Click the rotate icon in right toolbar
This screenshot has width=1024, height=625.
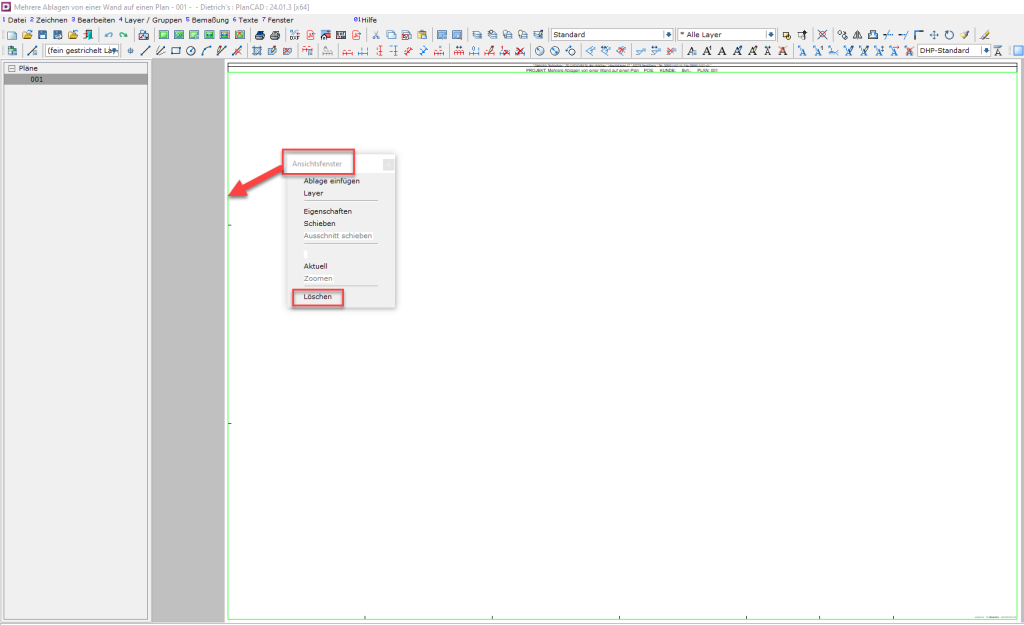[x=949, y=35]
